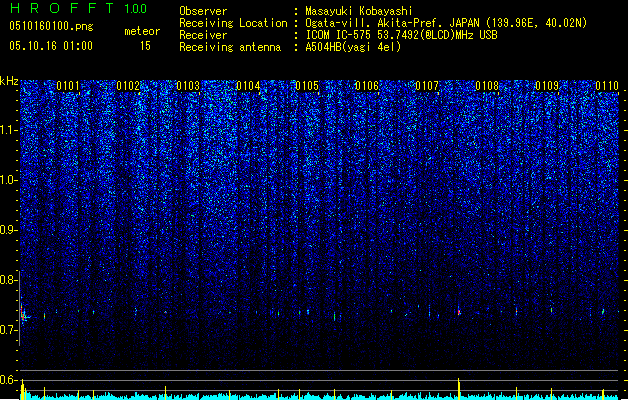Click the Receiving Location label

coord(233,23)
